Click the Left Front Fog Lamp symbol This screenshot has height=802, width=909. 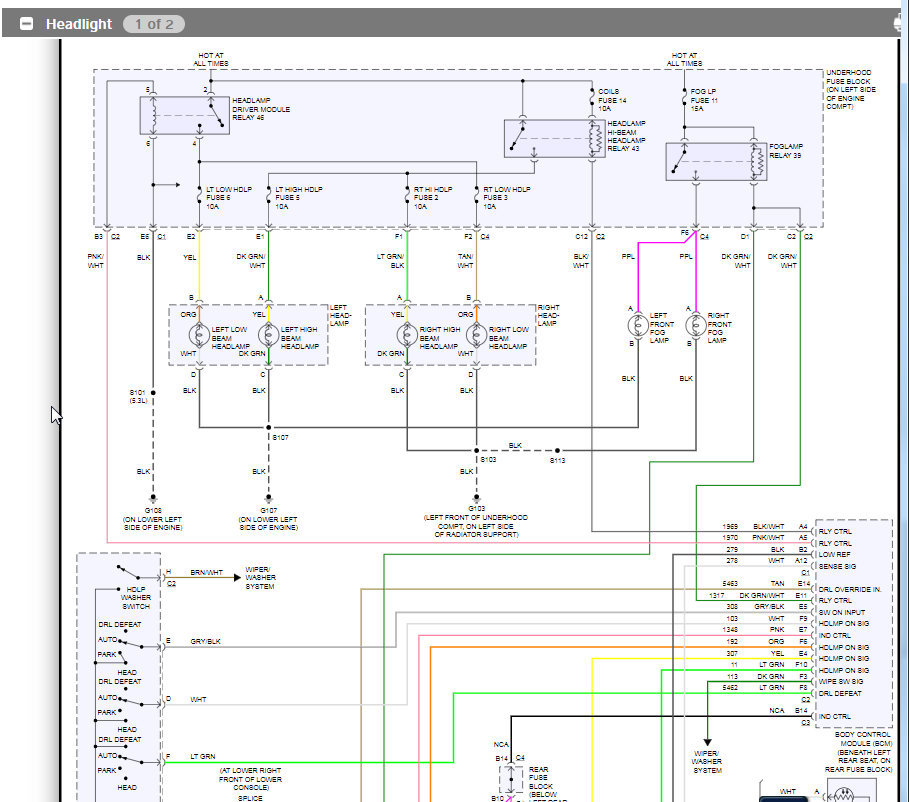pyautogui.click(x=638, y=325)
